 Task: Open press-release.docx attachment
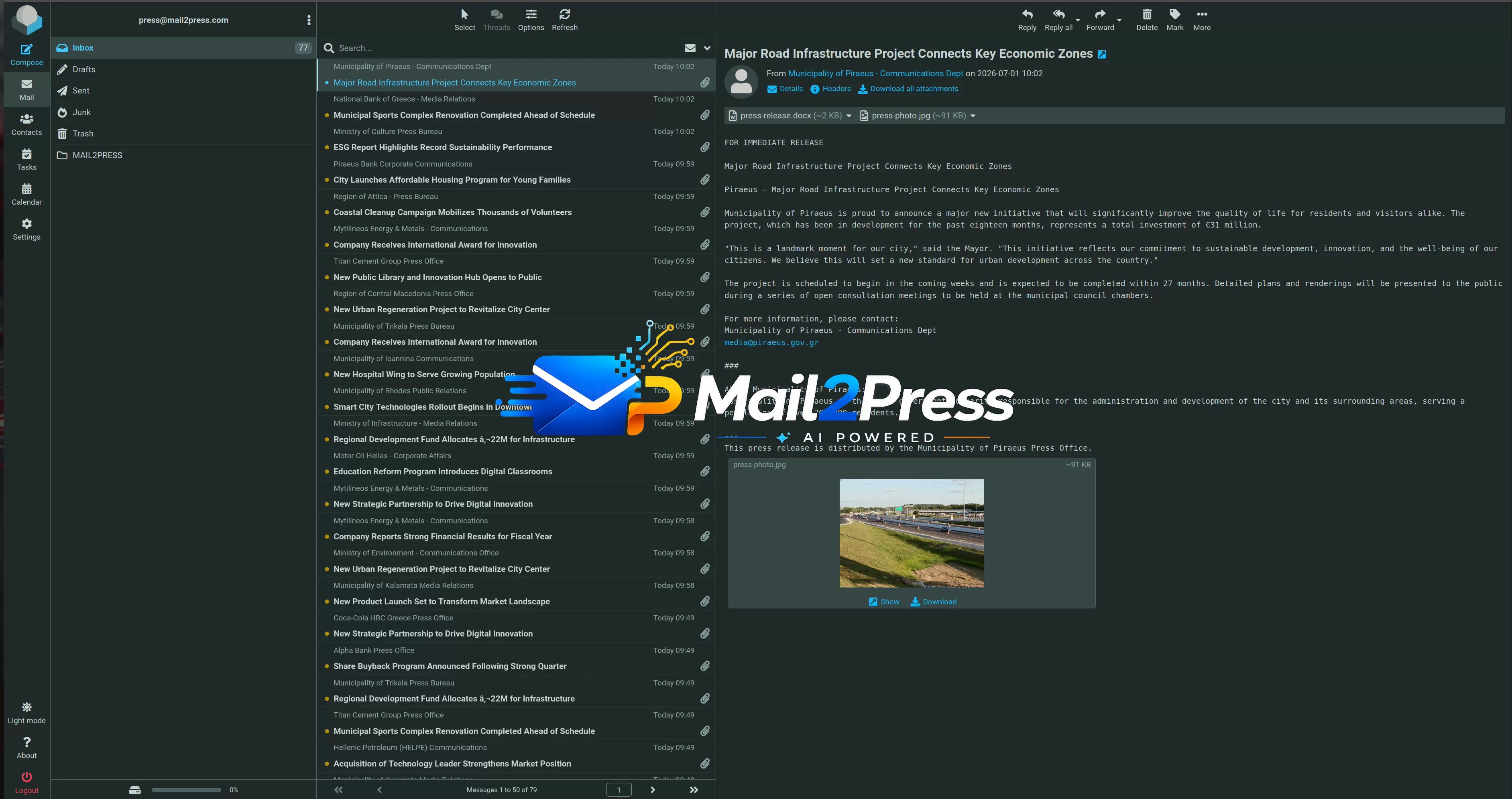[785, 116]
